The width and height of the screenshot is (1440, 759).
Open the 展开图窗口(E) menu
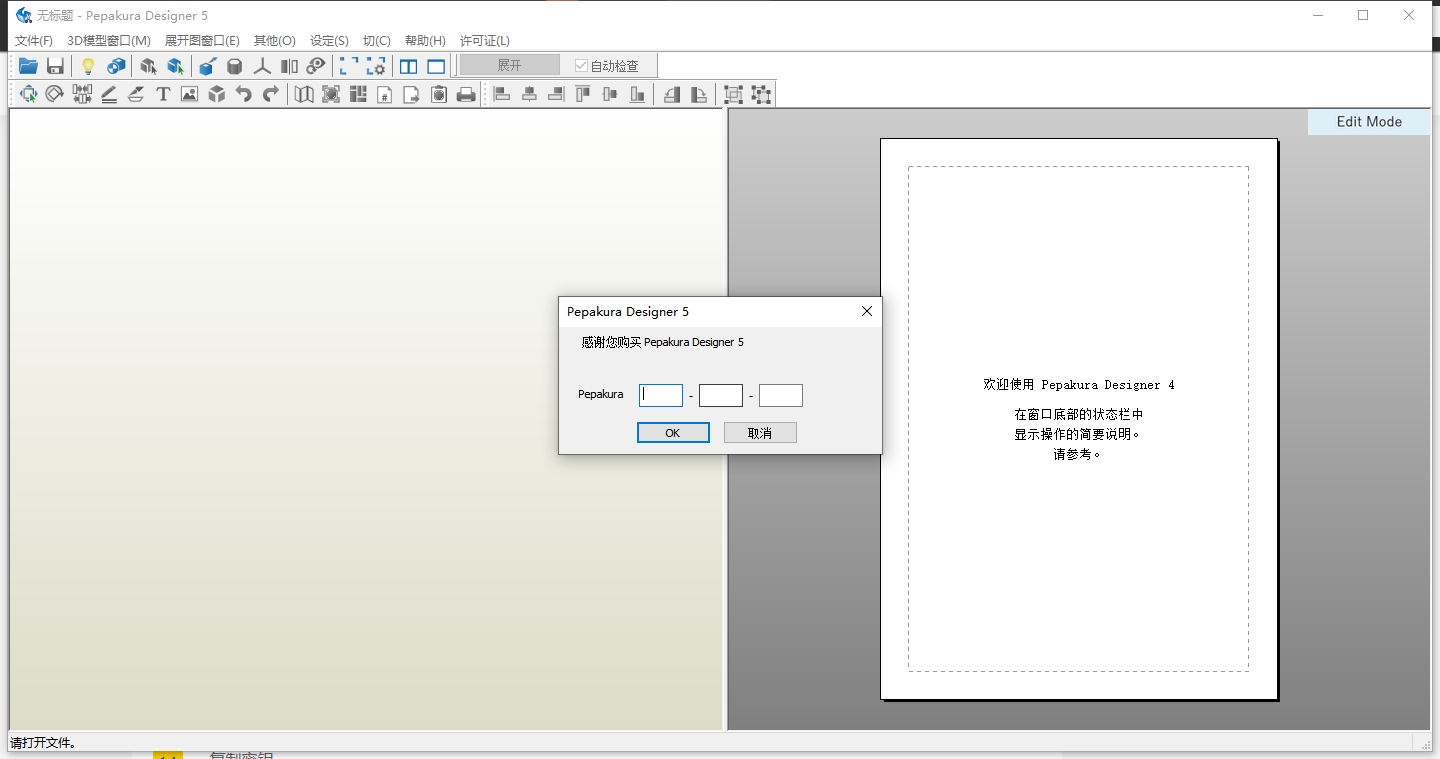coord(202,41)
